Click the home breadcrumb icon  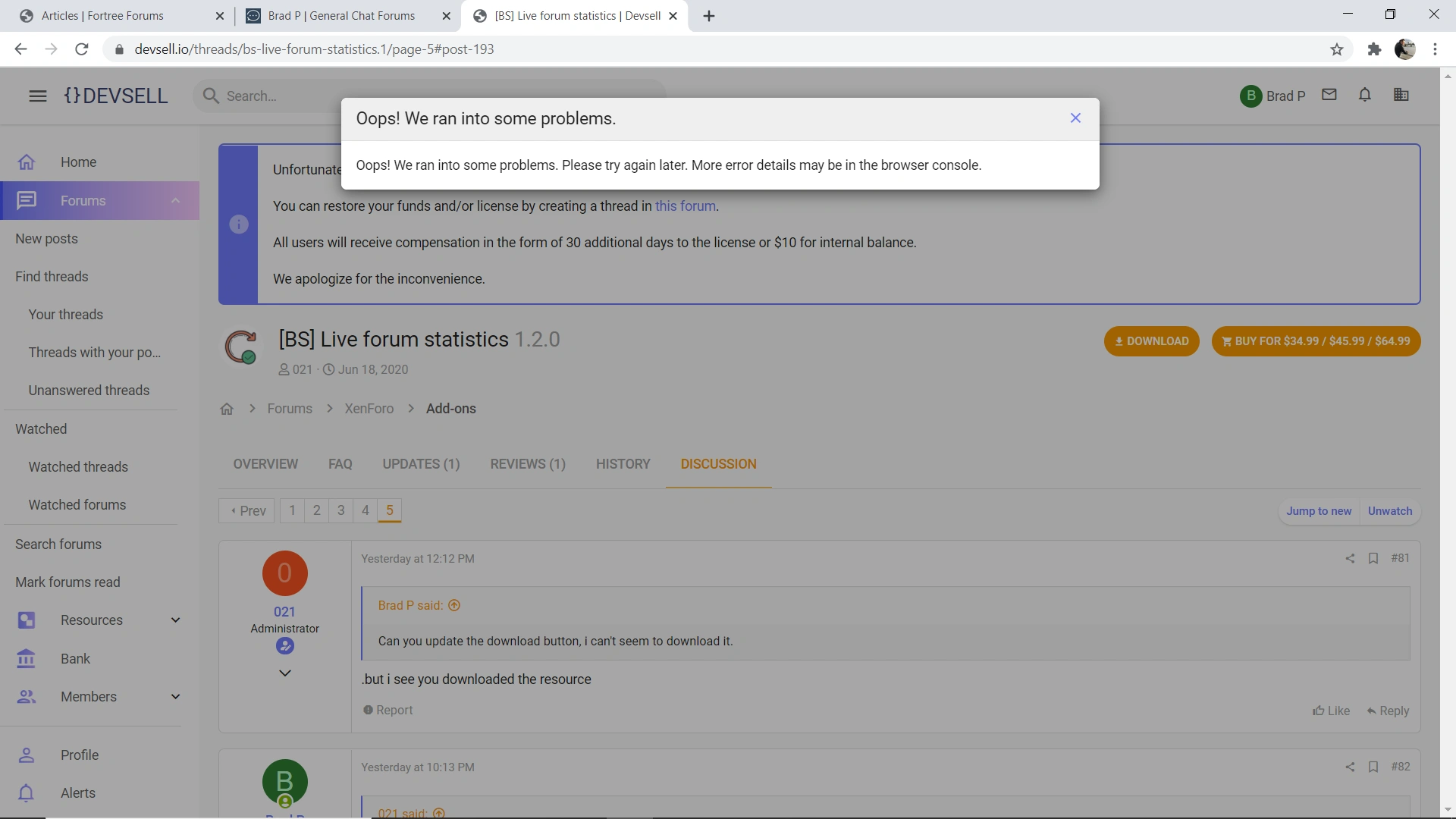[x=226, y=409]
